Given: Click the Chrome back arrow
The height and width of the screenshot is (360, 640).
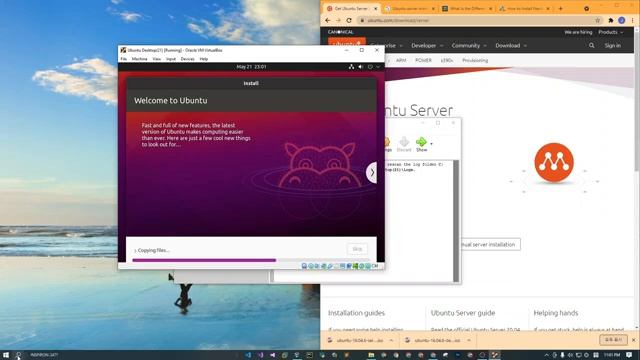Looking at the screenshot, I should point(328,20).
